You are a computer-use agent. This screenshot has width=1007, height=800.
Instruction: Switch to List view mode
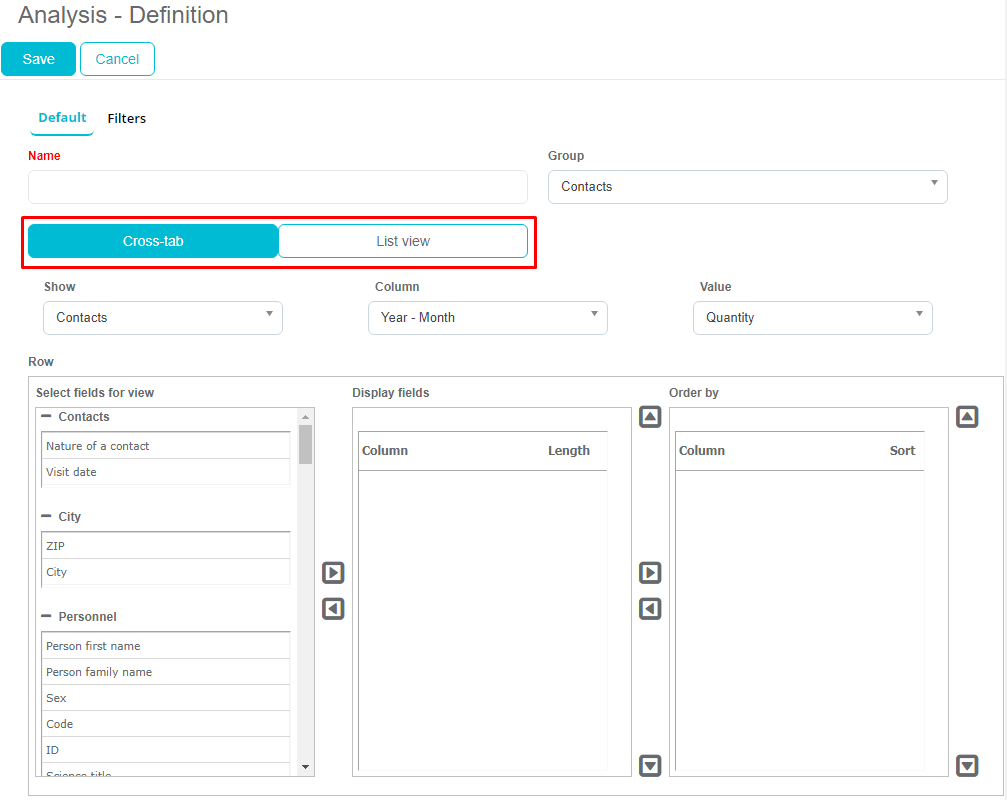point(403,241)
